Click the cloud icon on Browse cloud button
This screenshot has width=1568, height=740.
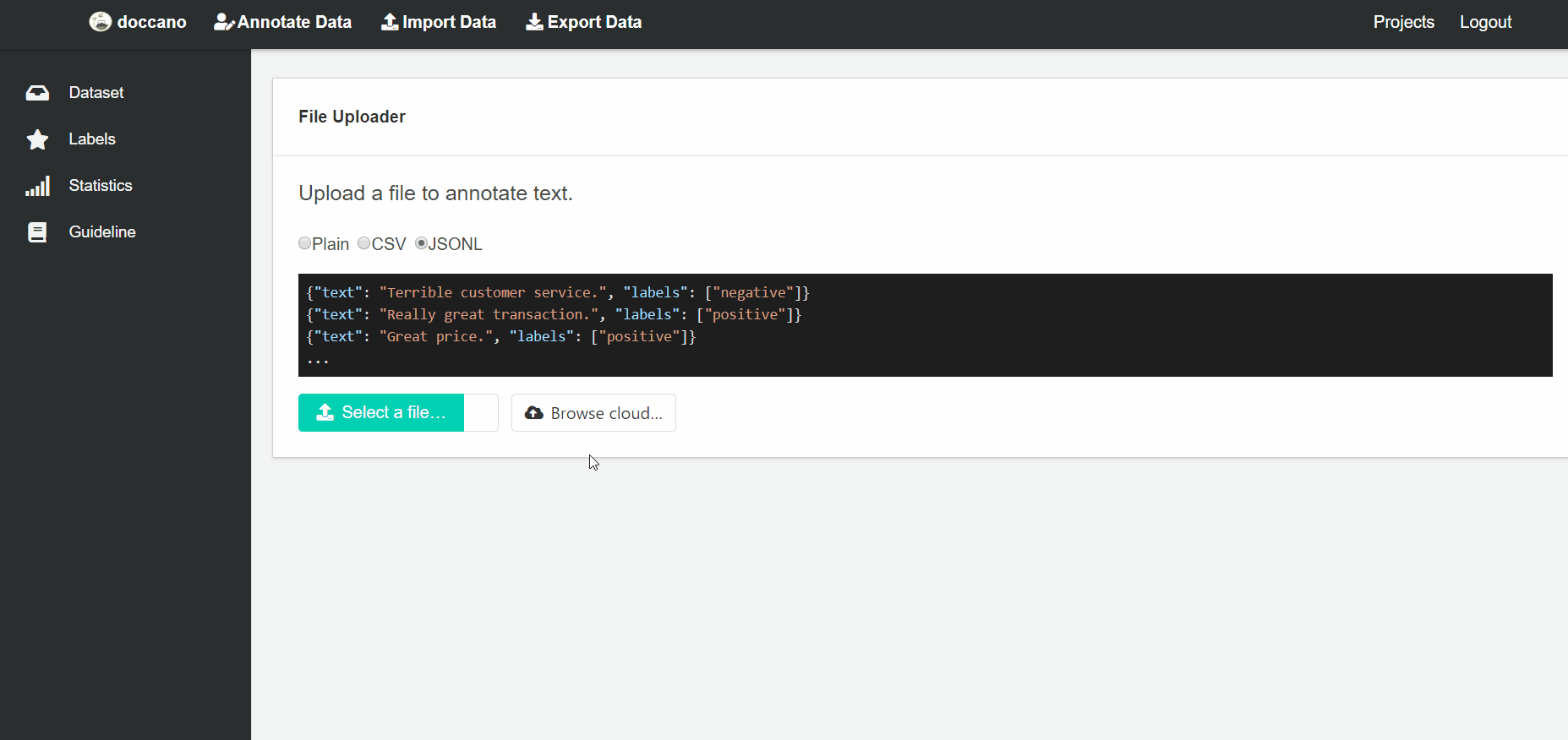[534, 413]
